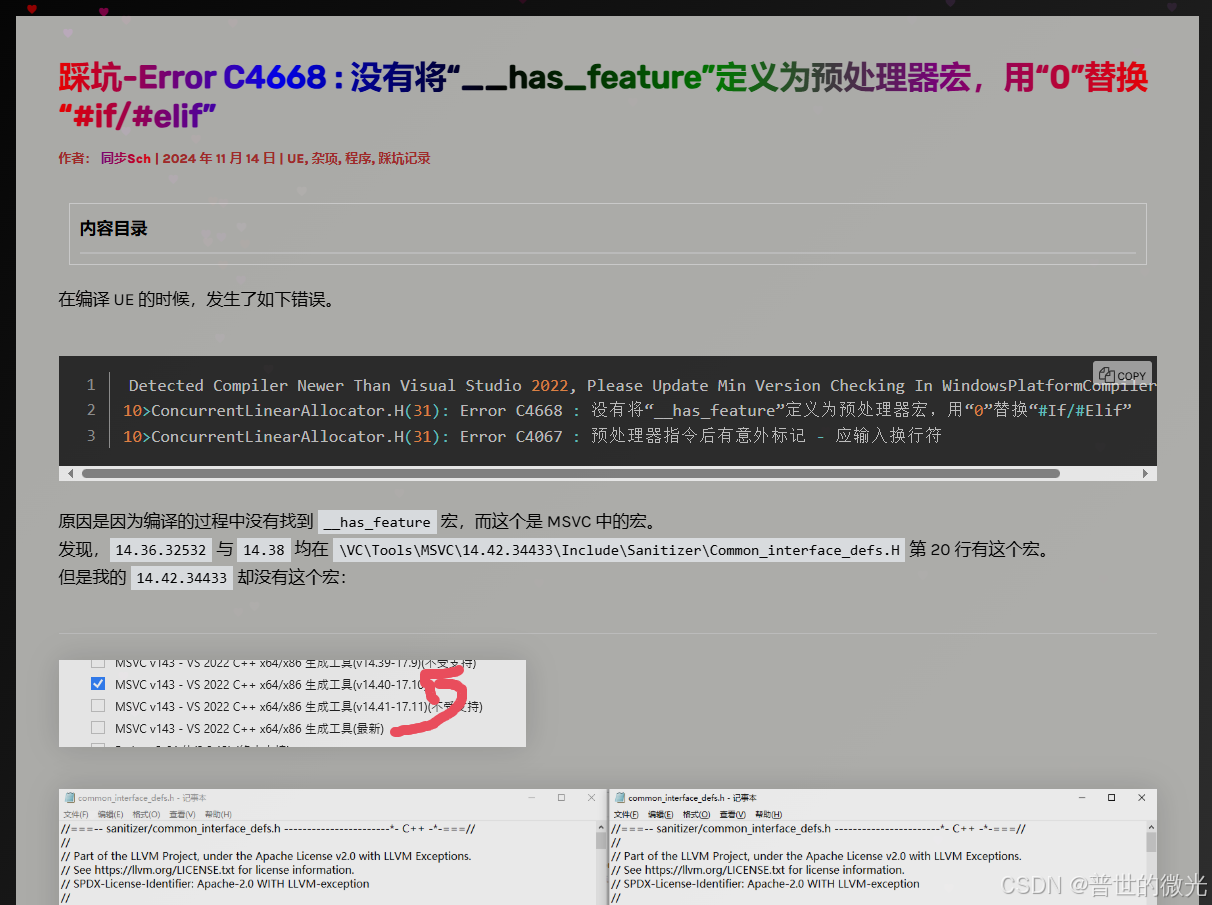Expand the 内容目录 table of contents box
Image resolution: width=1212 pixels, height=905 pixels.
[607, 234]
